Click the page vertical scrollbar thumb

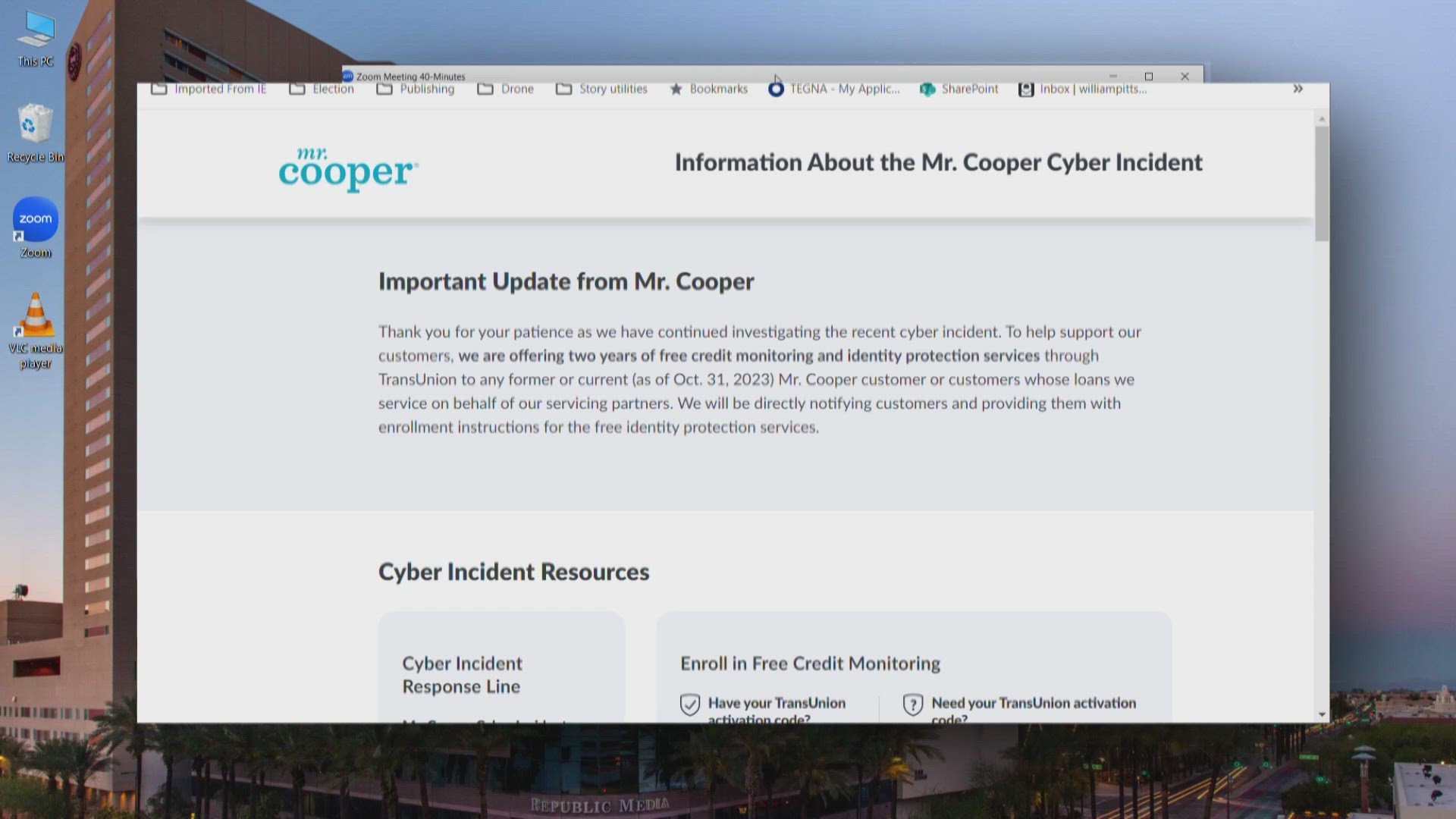click(x=1322, y=184)
